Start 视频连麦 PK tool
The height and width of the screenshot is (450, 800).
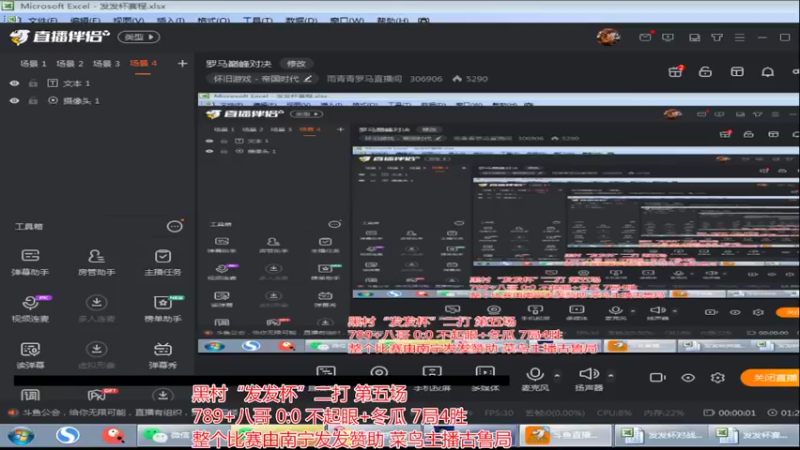click(30, 309)
